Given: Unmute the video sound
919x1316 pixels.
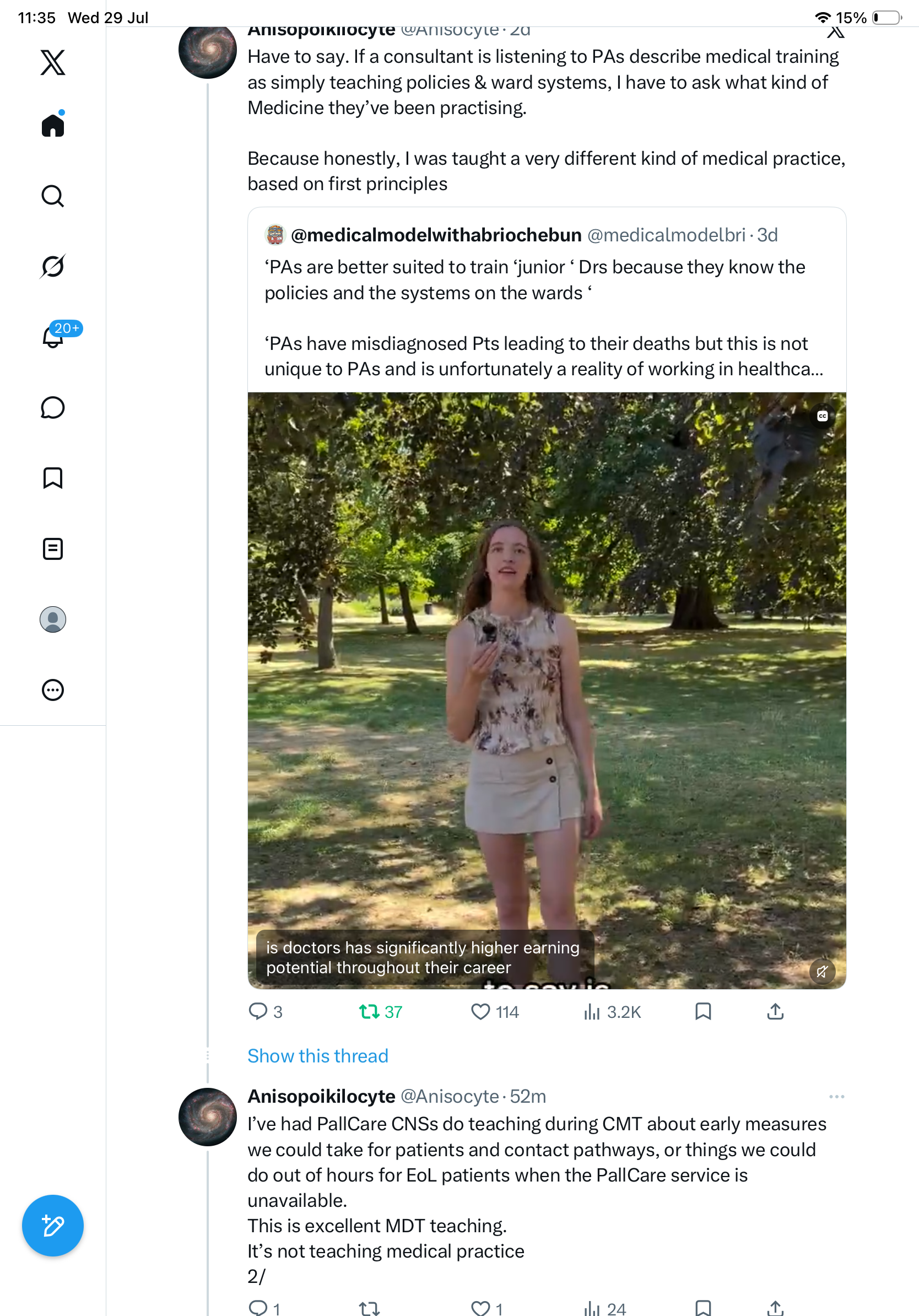Looking at the screenshot, I should pyautogui.click(x=822, y=972).
